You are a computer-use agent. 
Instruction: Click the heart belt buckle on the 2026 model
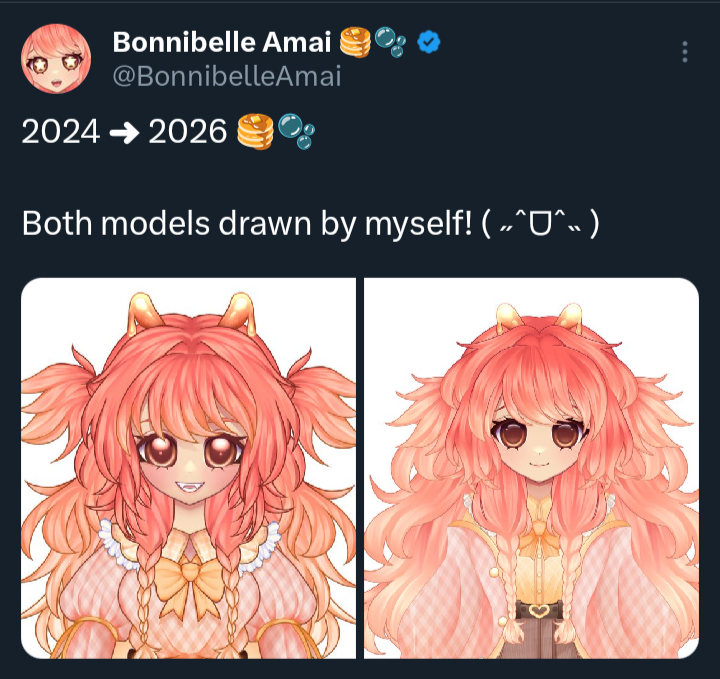[x=536, y=611]
